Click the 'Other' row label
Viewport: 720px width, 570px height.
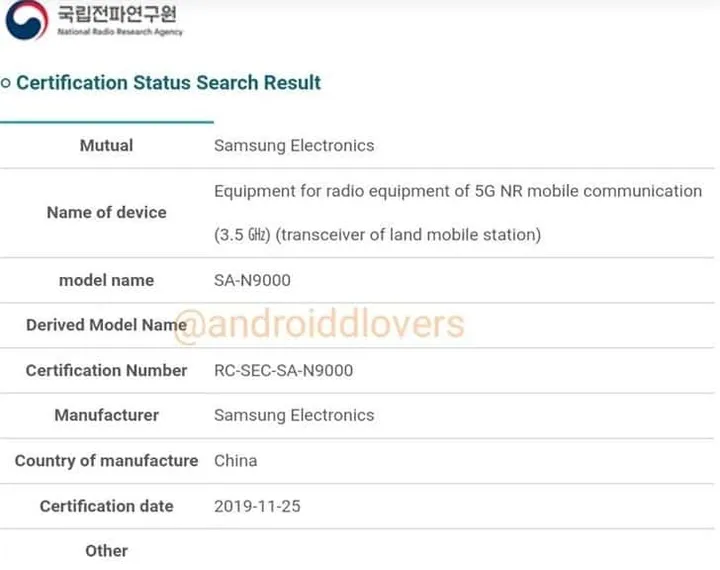(x=107, y=551)
